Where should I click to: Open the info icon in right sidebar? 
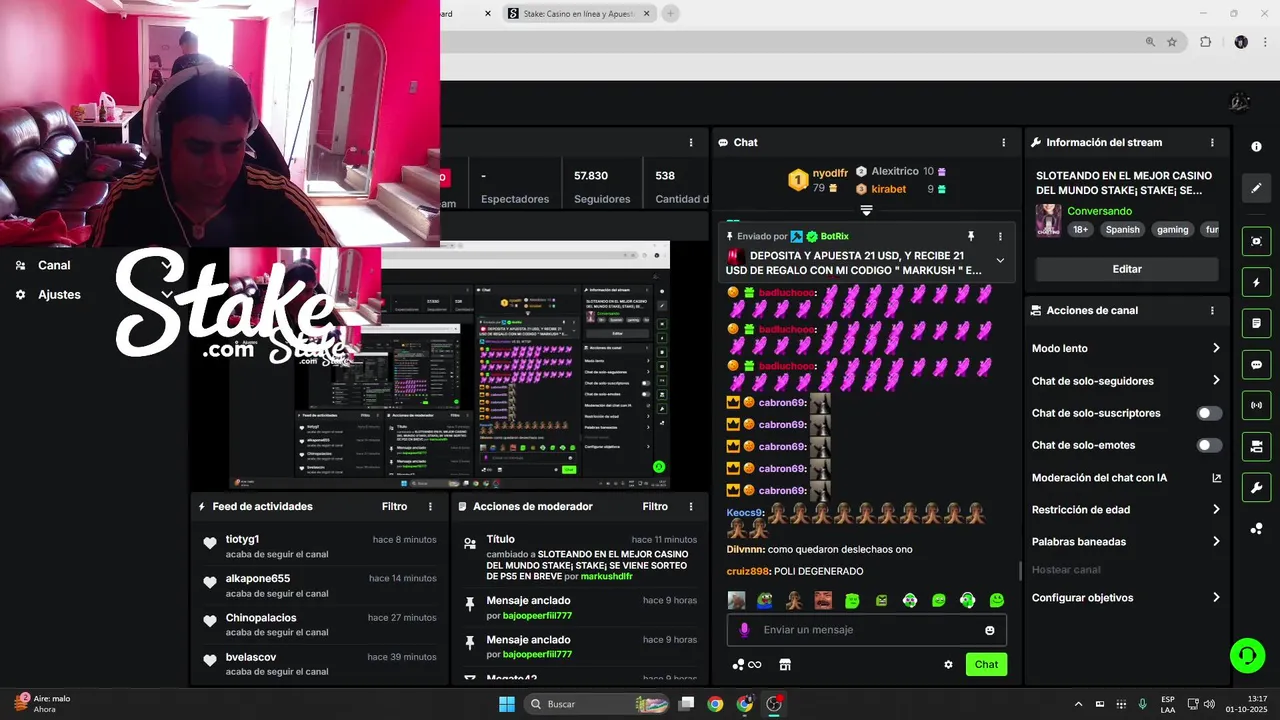[x=1256, y=146]
